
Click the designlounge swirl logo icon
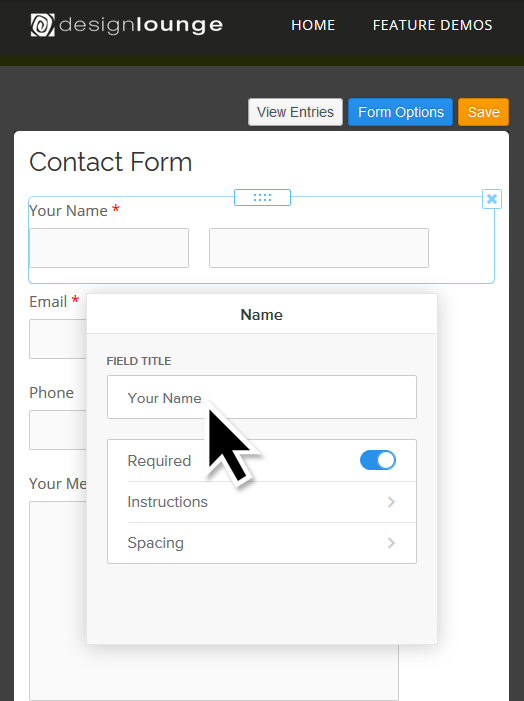tap(42, 25)
